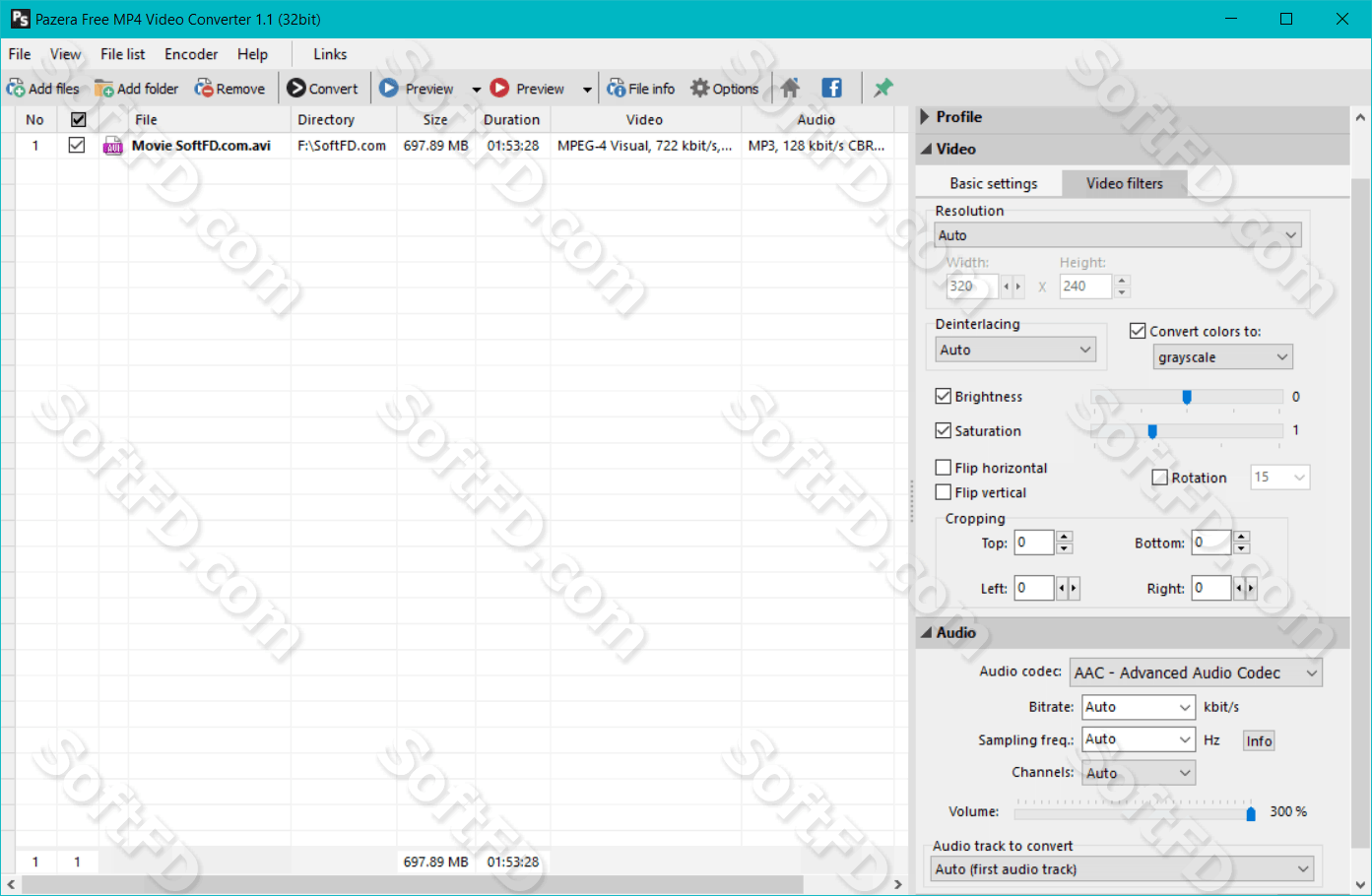Click the settings panel scroll down arrow

point(1360,884)
